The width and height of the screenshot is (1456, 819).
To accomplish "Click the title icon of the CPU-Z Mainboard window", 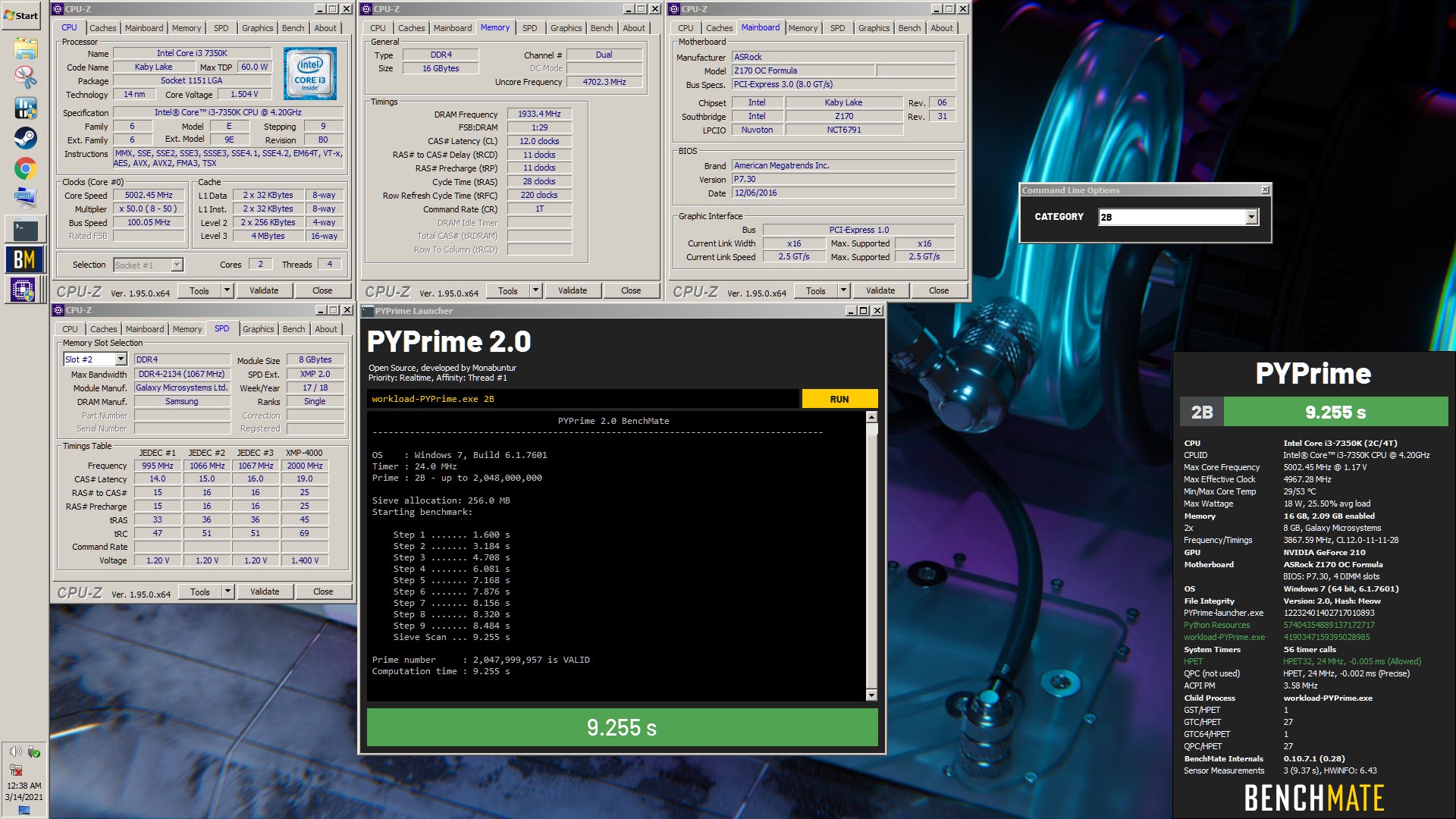I will point(674,9).
